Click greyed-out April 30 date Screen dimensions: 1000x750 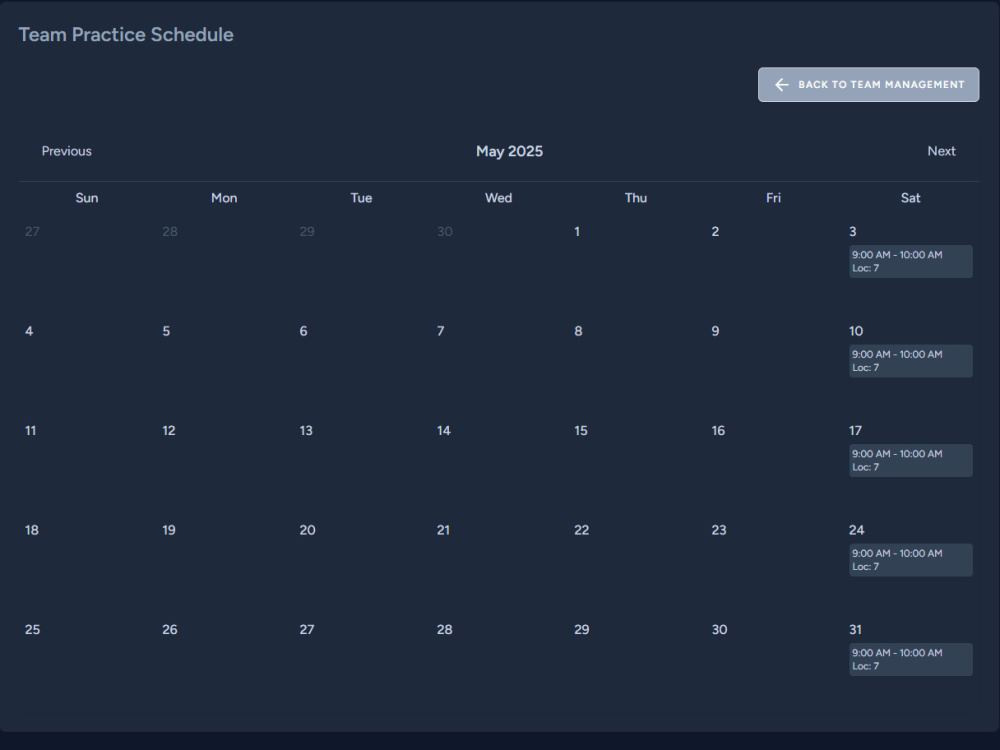pos(445,232)
